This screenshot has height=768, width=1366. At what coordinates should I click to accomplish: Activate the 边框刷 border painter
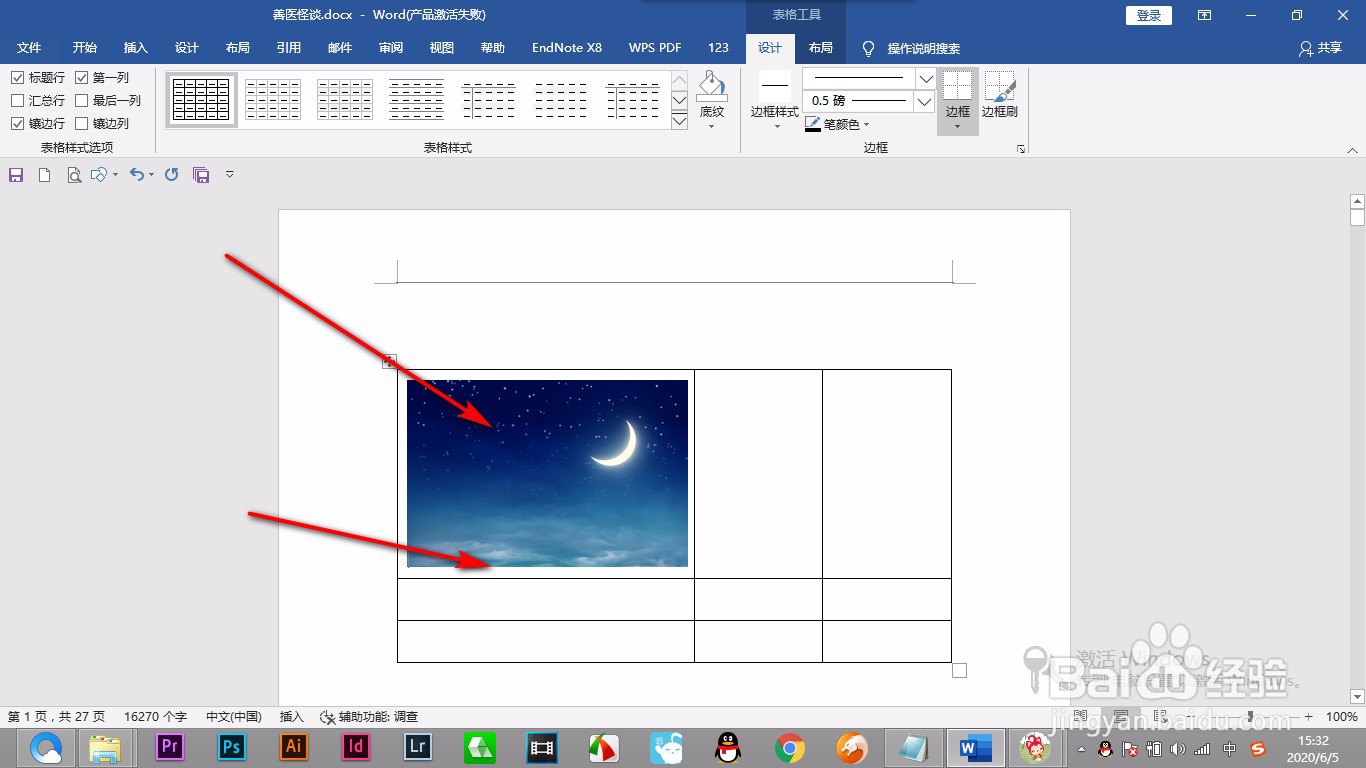coord(999,95)
